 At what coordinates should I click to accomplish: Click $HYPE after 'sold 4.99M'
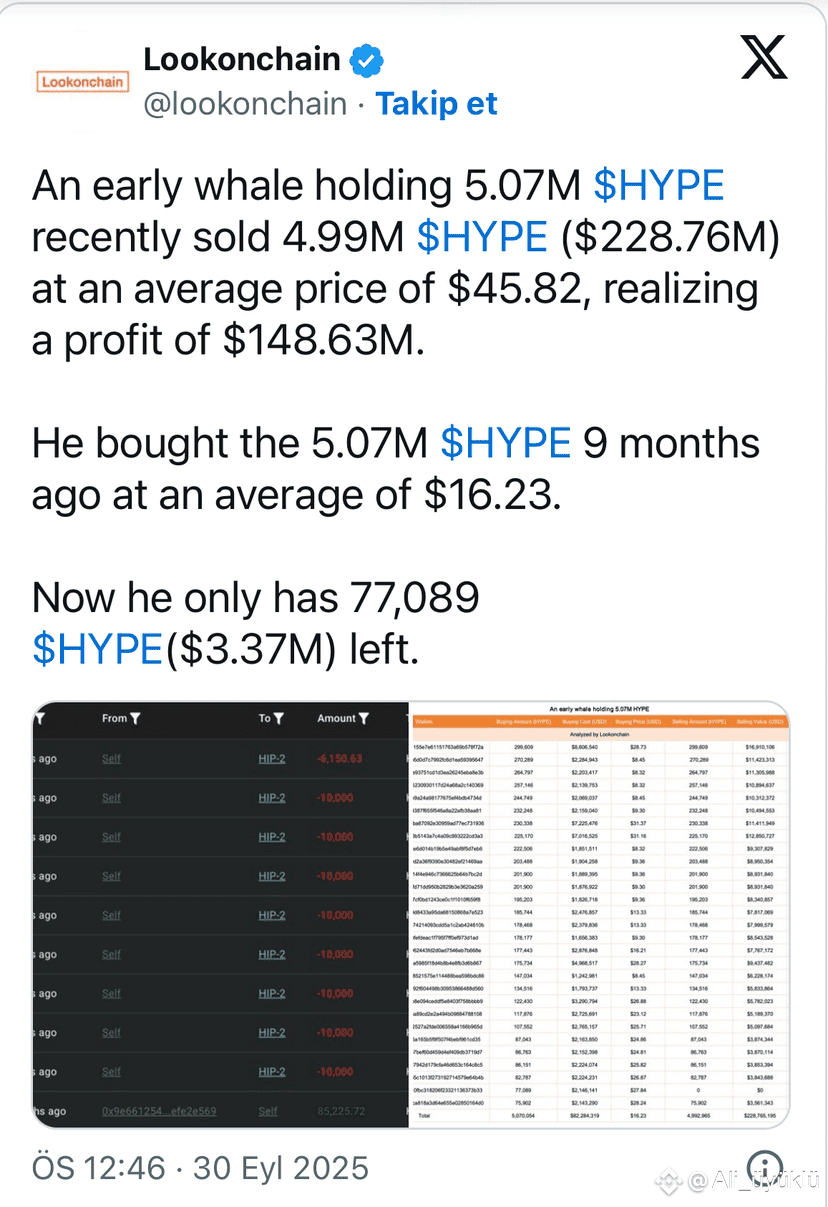pyautogui.click(x=482, y=238)
